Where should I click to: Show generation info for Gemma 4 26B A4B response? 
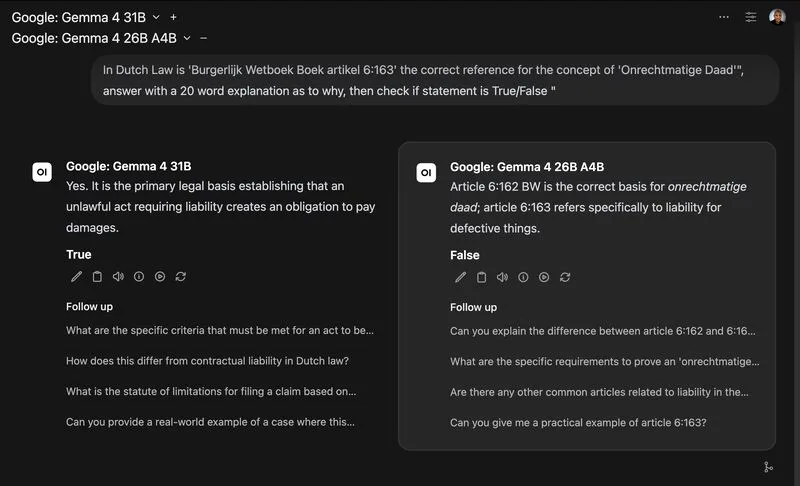click(x=523, y=277)
